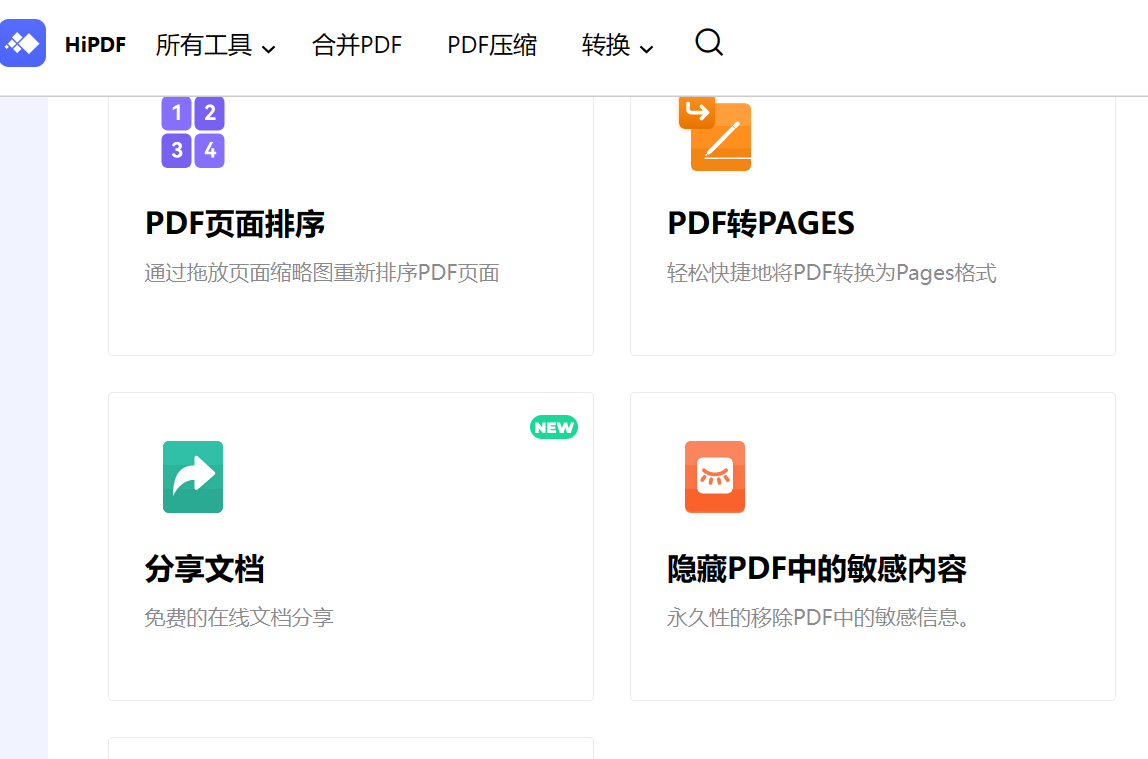The height and width of the screenshot is (759, 1148).
Task: Expand the 转换 dropdown menu
Action: point(608,45)
